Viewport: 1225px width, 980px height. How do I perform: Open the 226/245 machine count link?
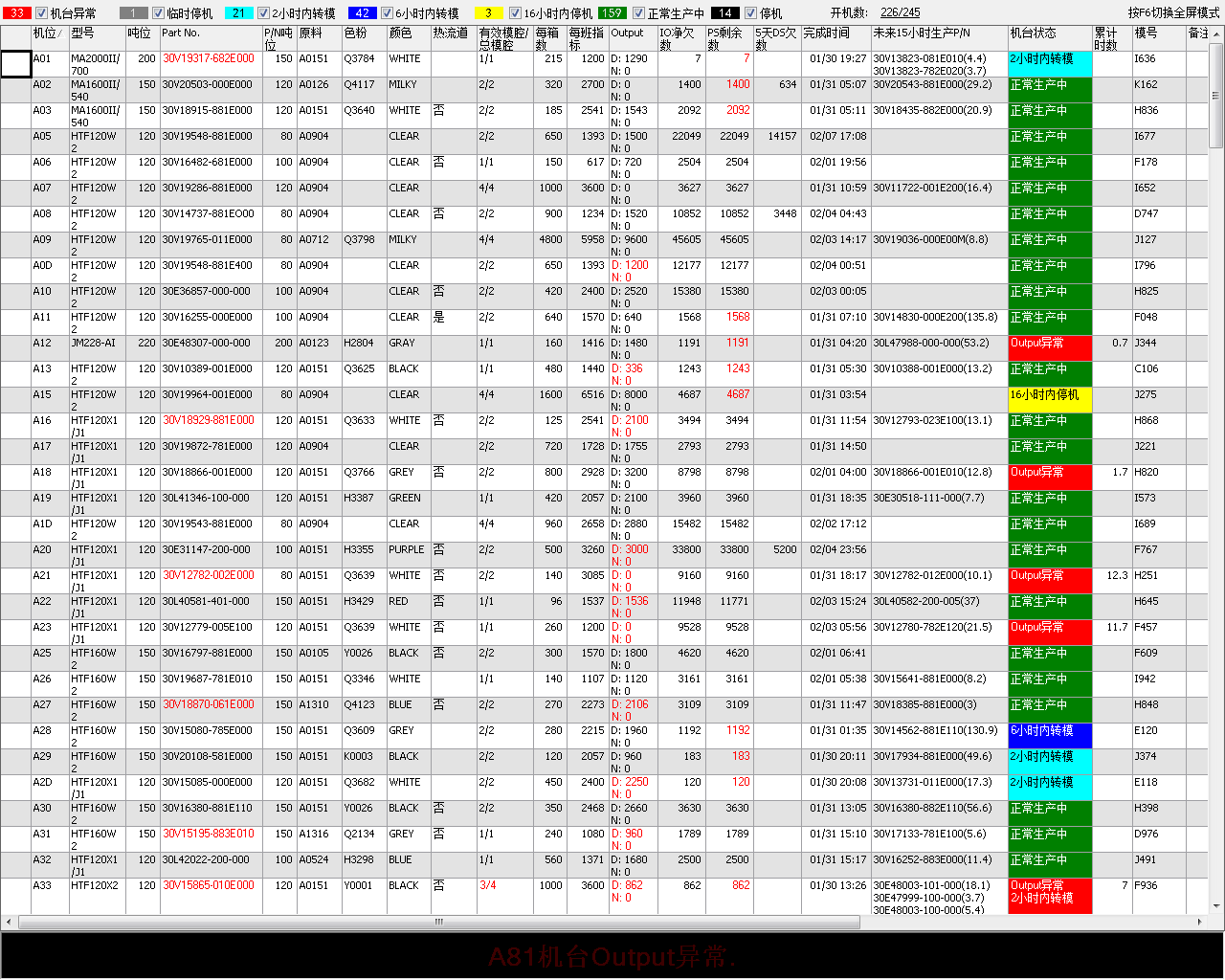tap(900, 13)
